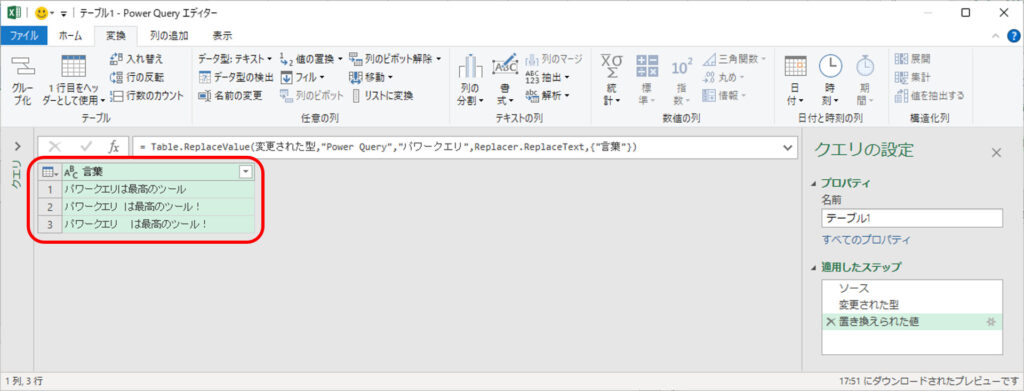Collapse the 適用したステップ section
The width and height of the screenshot is (1024, 391).
(814, 267)
